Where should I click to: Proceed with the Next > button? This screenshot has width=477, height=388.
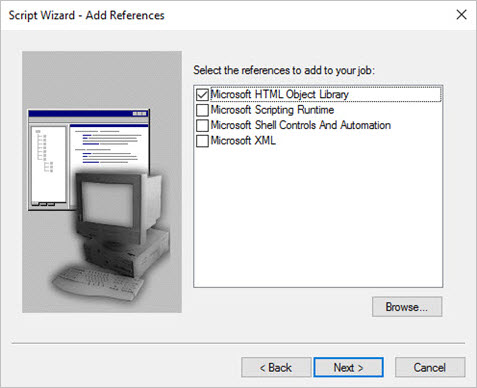[x=348, y=367]
